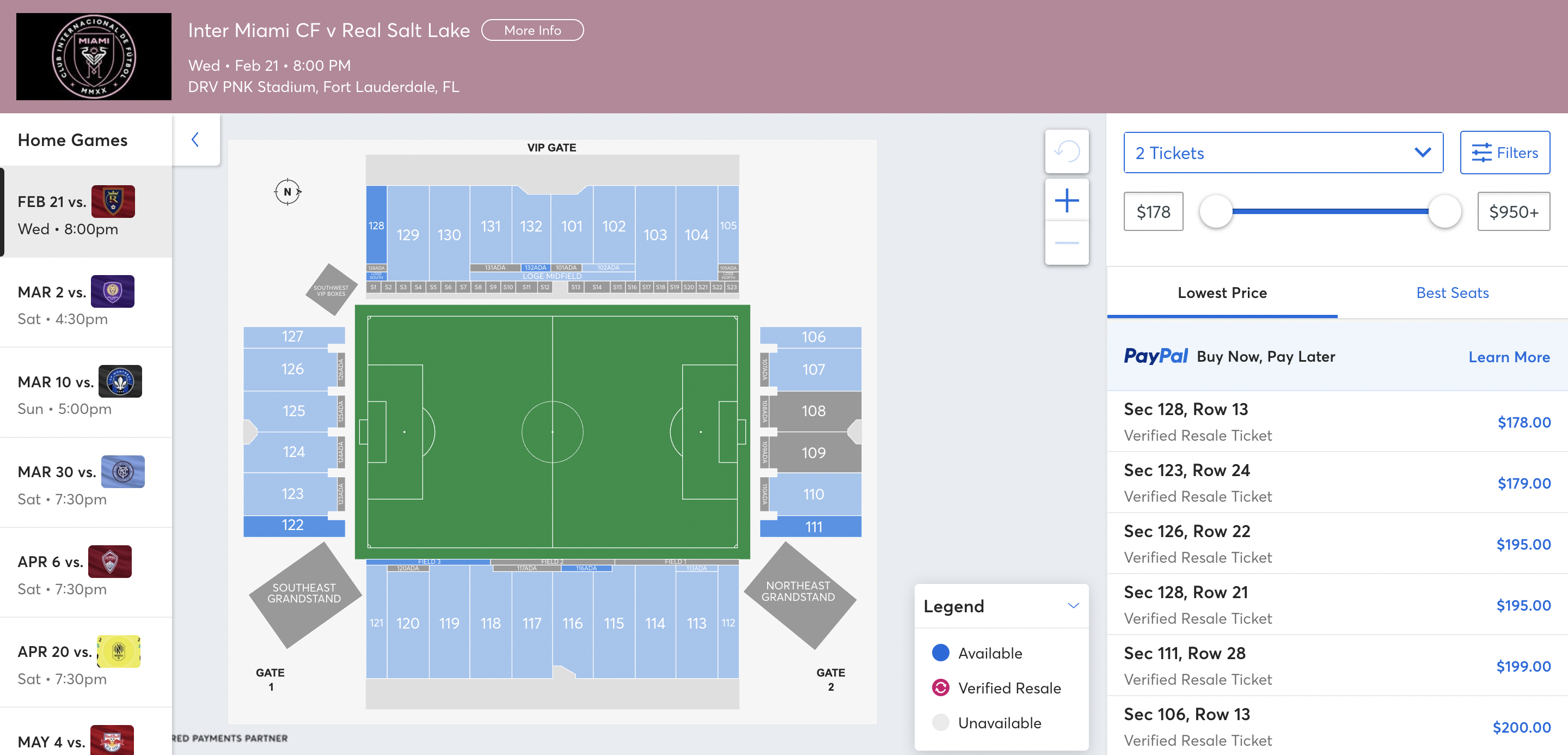Select section 129 on the seat map
The width and height of the screenshot is (1568, 755).
[x=408, y=233]
